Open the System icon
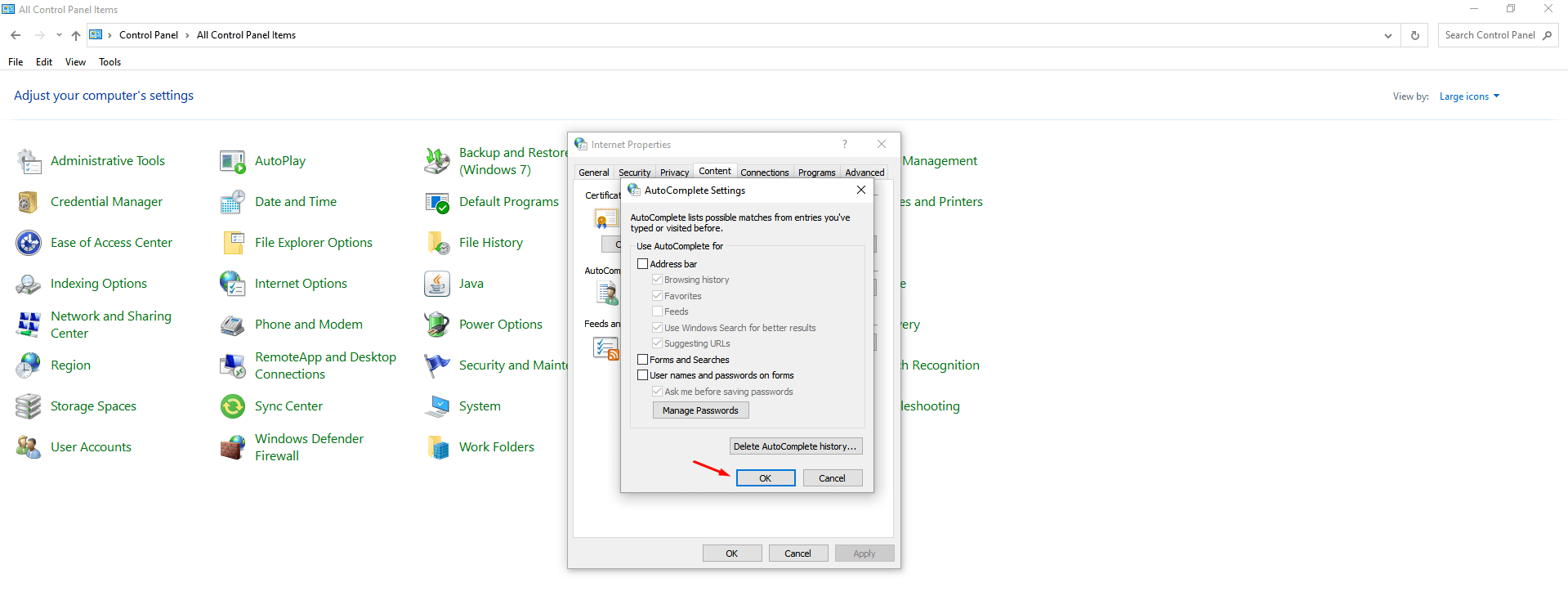 click(437, 406)
